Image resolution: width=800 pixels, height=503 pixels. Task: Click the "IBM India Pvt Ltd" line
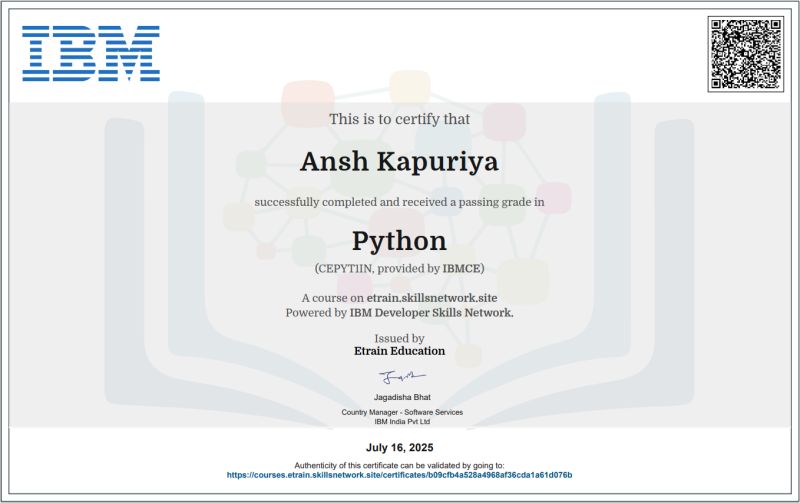tap(402, 422)
